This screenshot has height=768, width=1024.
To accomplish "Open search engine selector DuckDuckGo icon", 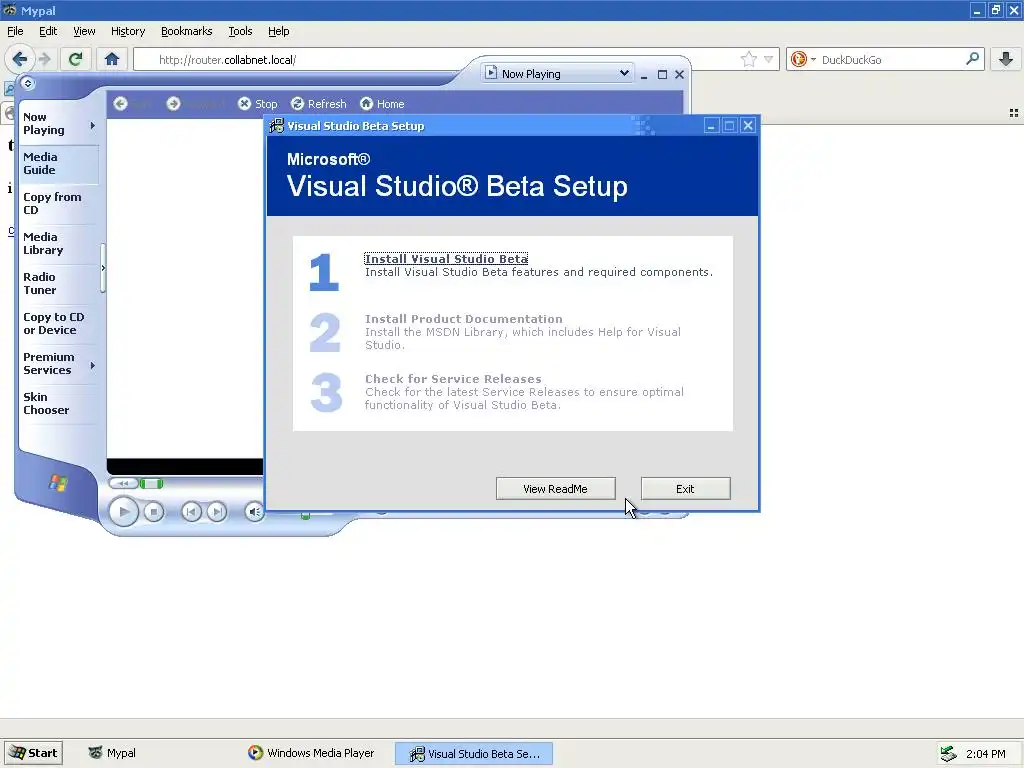I will coord(803,59).
